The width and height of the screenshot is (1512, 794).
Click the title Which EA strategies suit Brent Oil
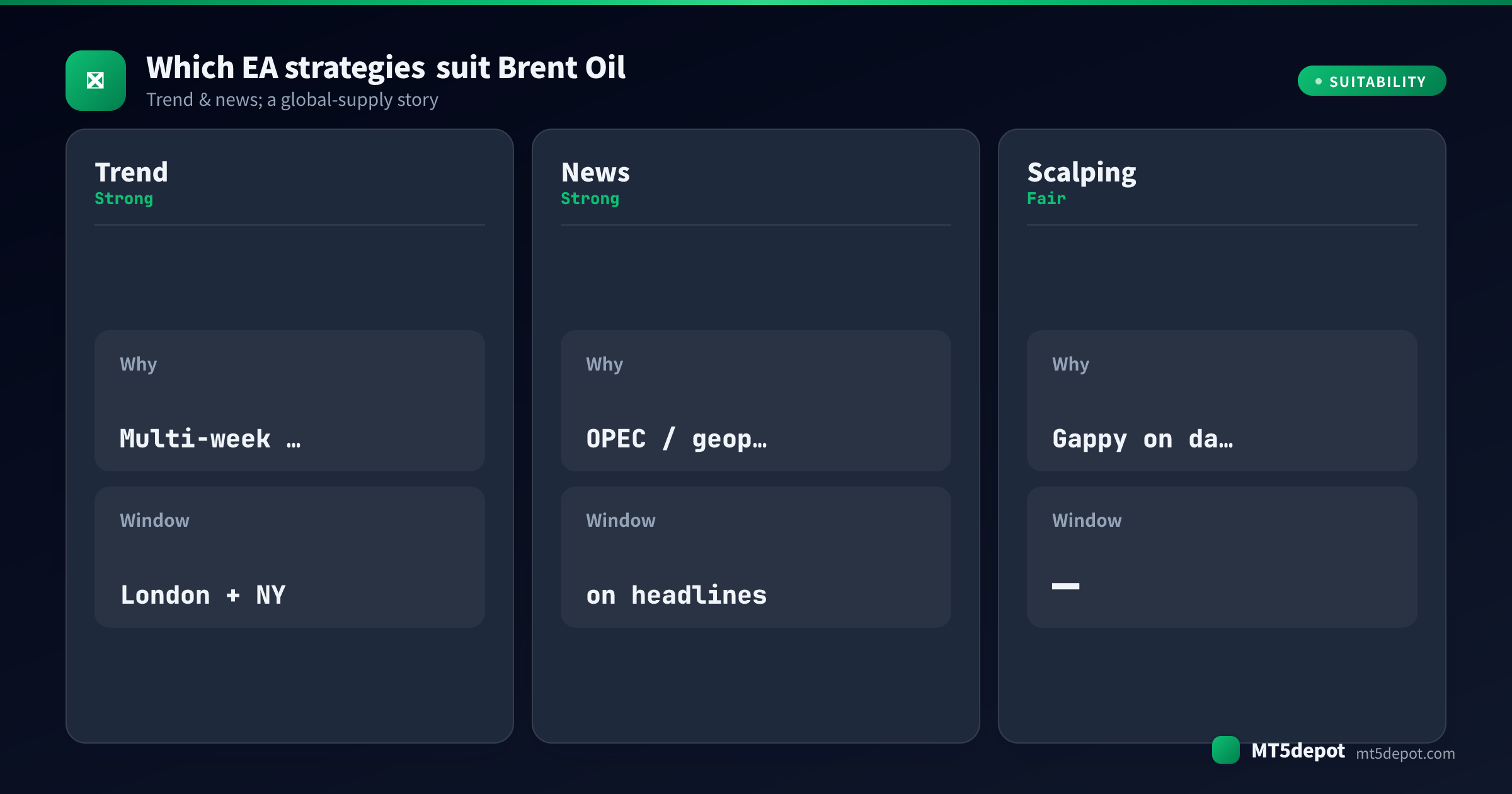click(386, 67)
